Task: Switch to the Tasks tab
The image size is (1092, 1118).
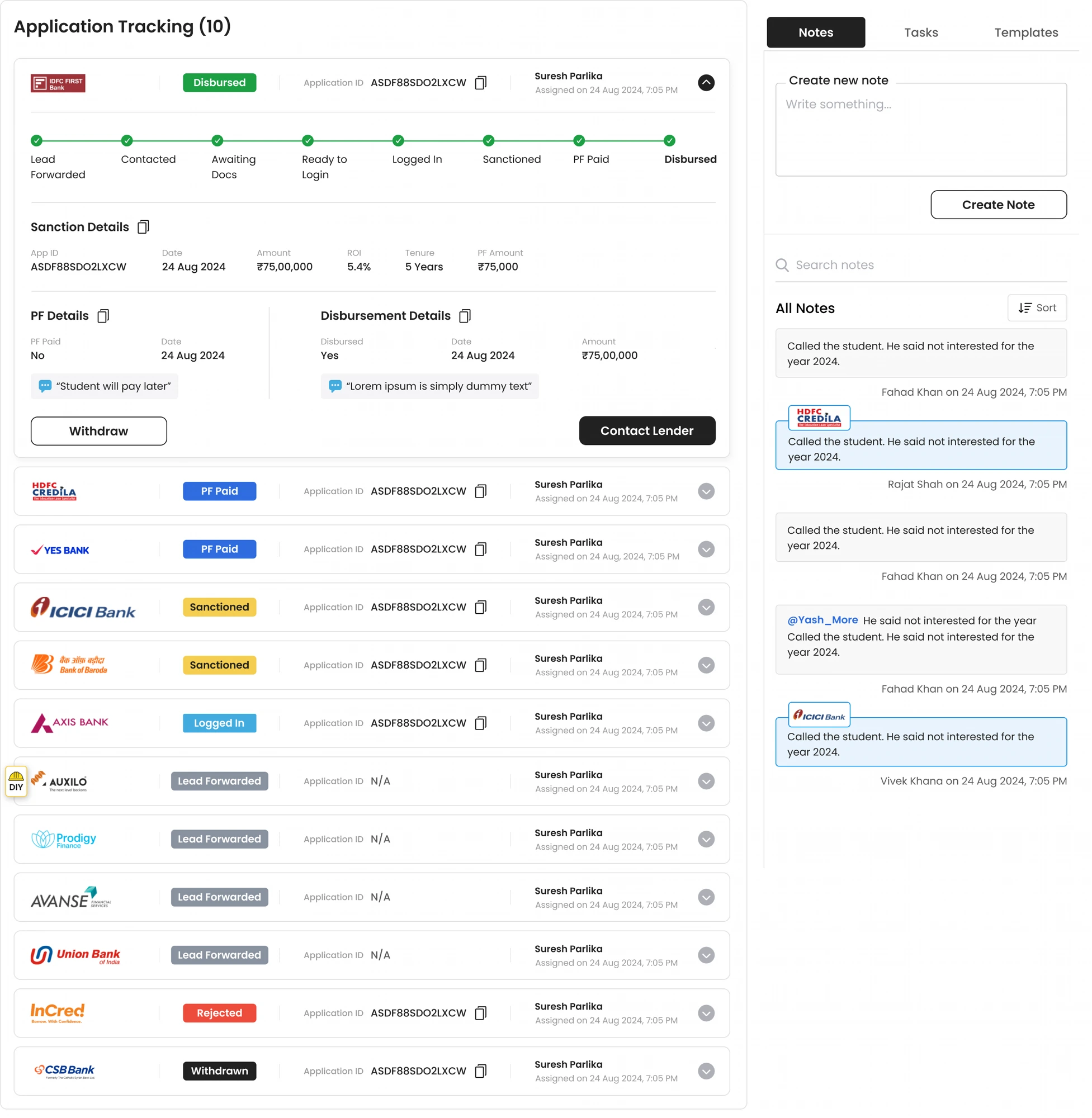Action: click(x=921, y=32)
